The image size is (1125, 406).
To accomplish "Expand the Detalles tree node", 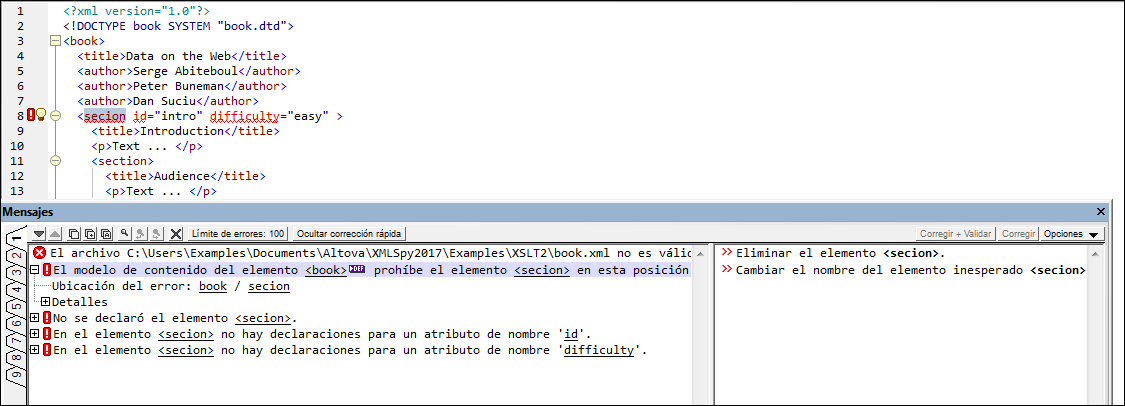I will (x=45, y=302).
